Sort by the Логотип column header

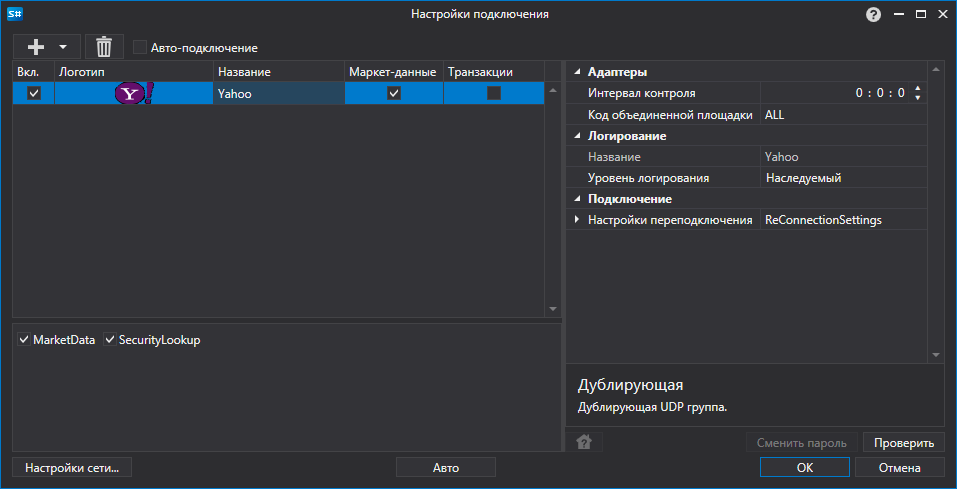[134, 72]
